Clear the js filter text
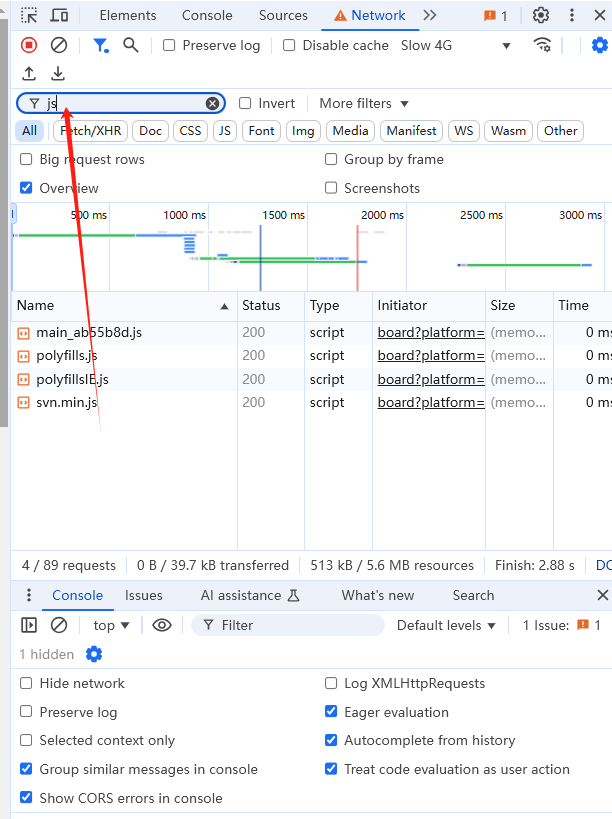The width and height of the screenshot is (612, 819). [x=212, y=103]
